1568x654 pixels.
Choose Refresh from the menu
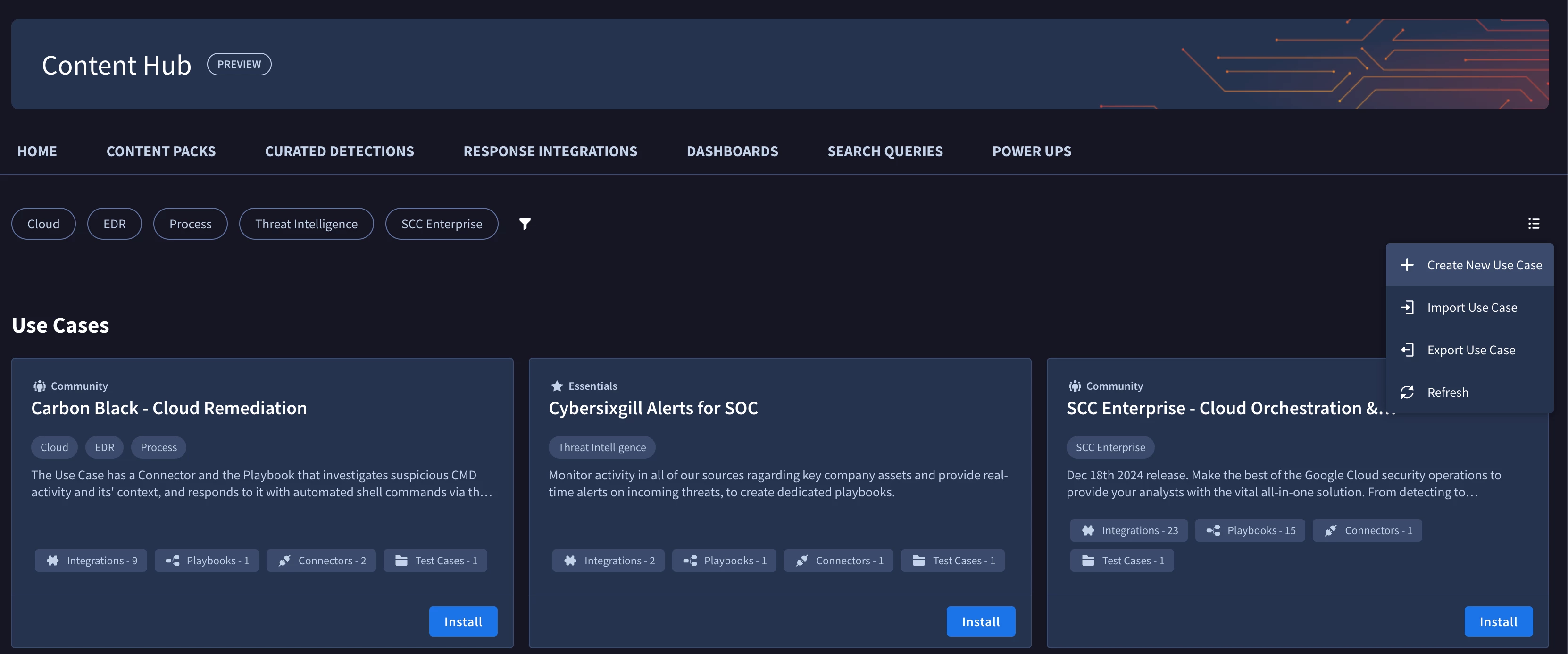(x=1469, y=393)
